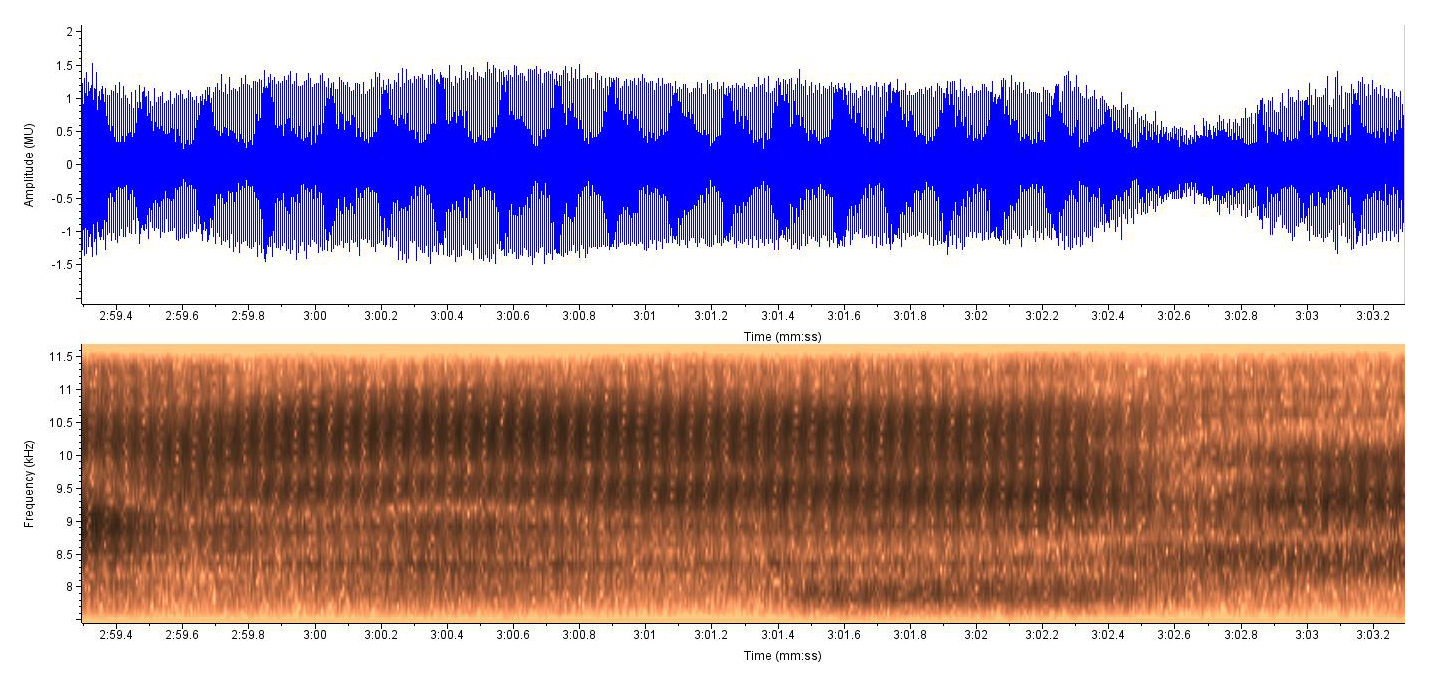Click the Amplitude (MU) axis title
The image size is (1430, 675).
click(30, 165)
